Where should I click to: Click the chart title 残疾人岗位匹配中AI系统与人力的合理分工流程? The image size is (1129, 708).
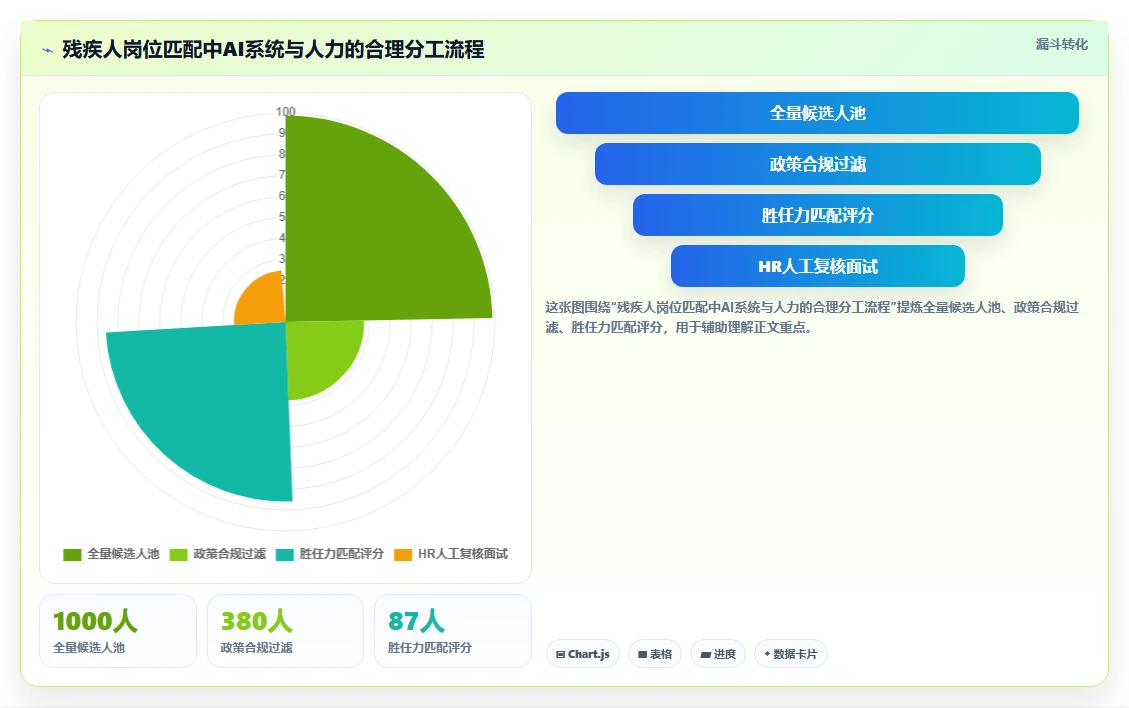click(x=273, y=50)
